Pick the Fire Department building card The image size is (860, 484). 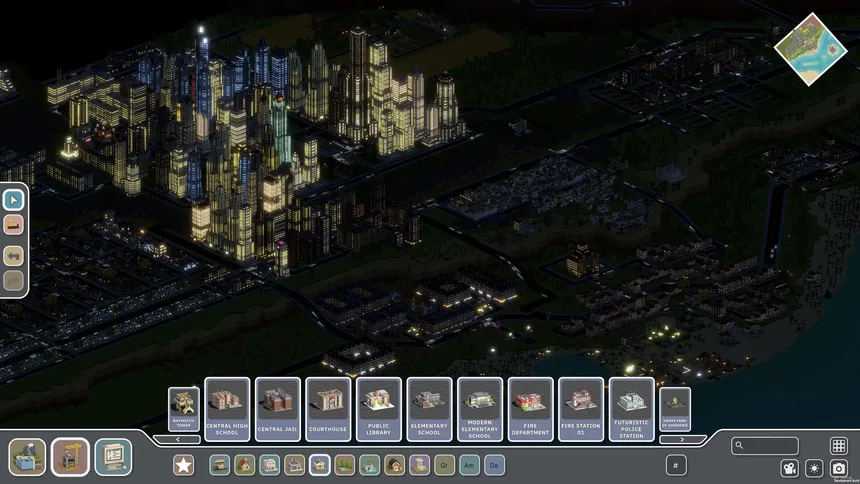tap(530, 409)
